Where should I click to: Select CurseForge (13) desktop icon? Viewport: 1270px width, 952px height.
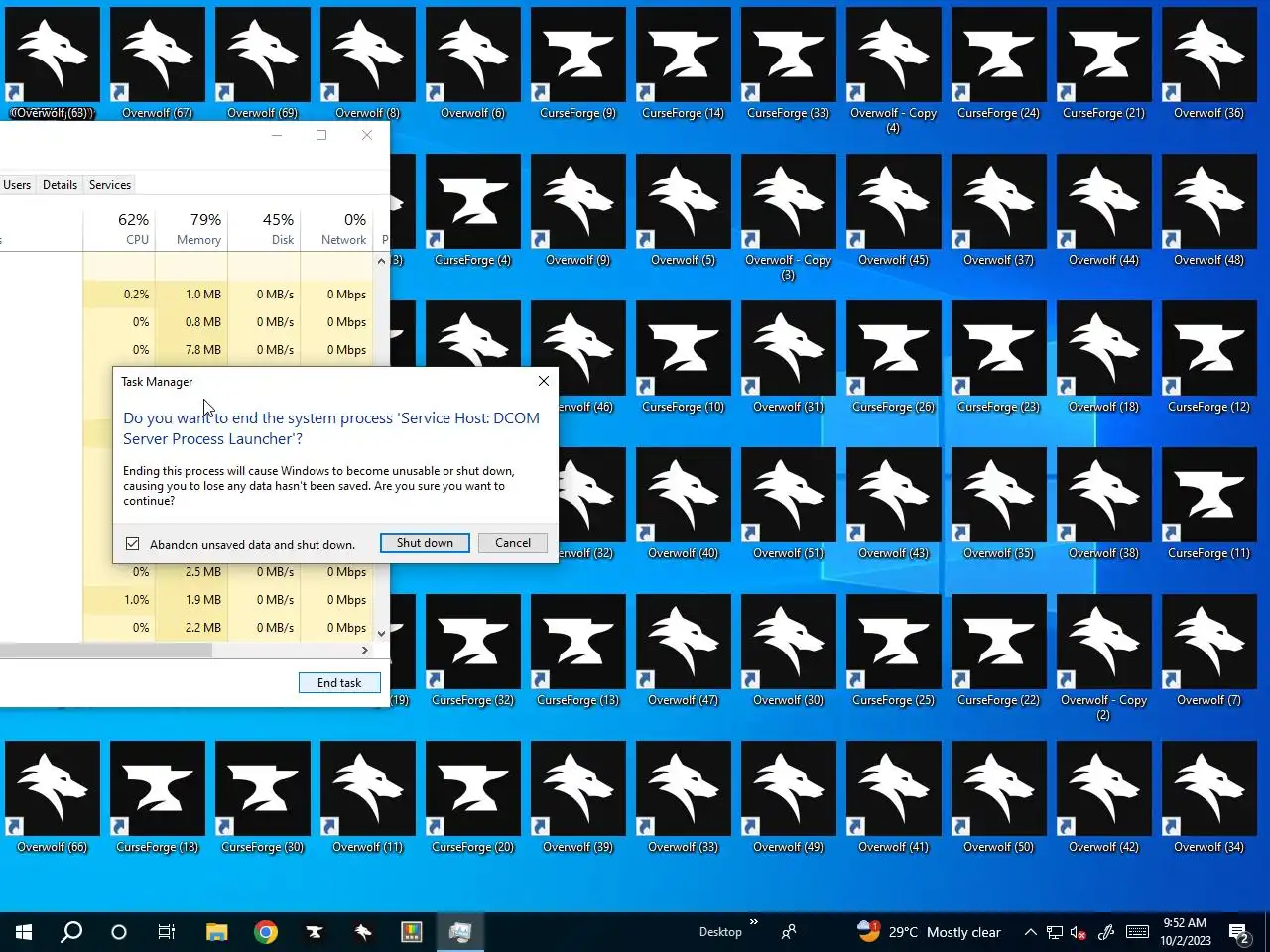578,652
